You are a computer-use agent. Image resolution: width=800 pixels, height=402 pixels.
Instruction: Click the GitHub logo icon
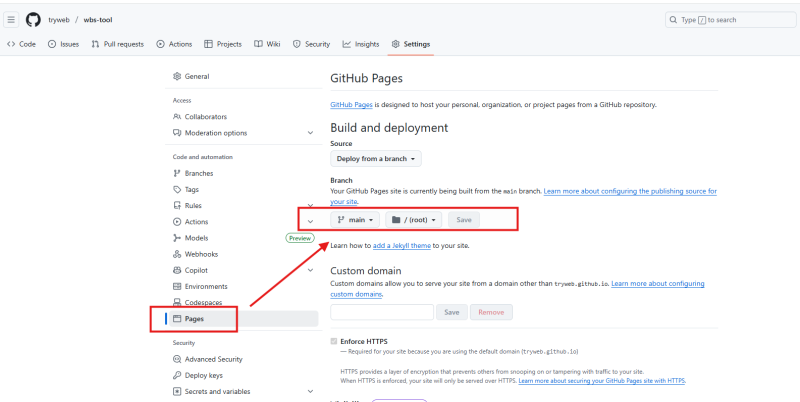[x=33, y=20]
